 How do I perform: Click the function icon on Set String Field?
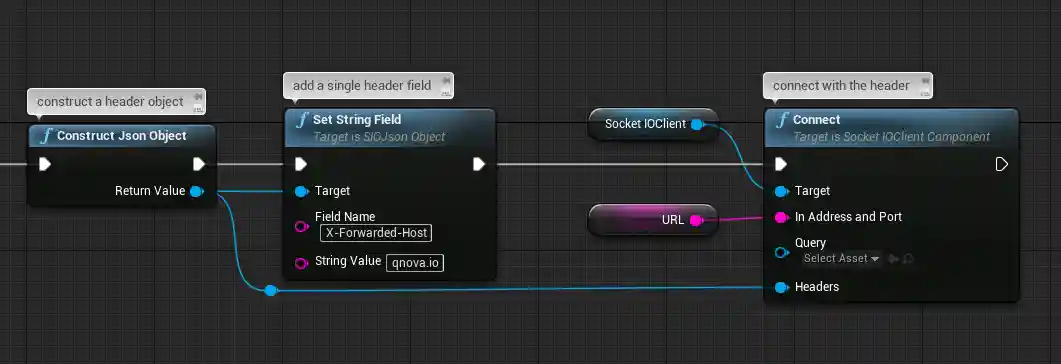(x=302, y=120)
